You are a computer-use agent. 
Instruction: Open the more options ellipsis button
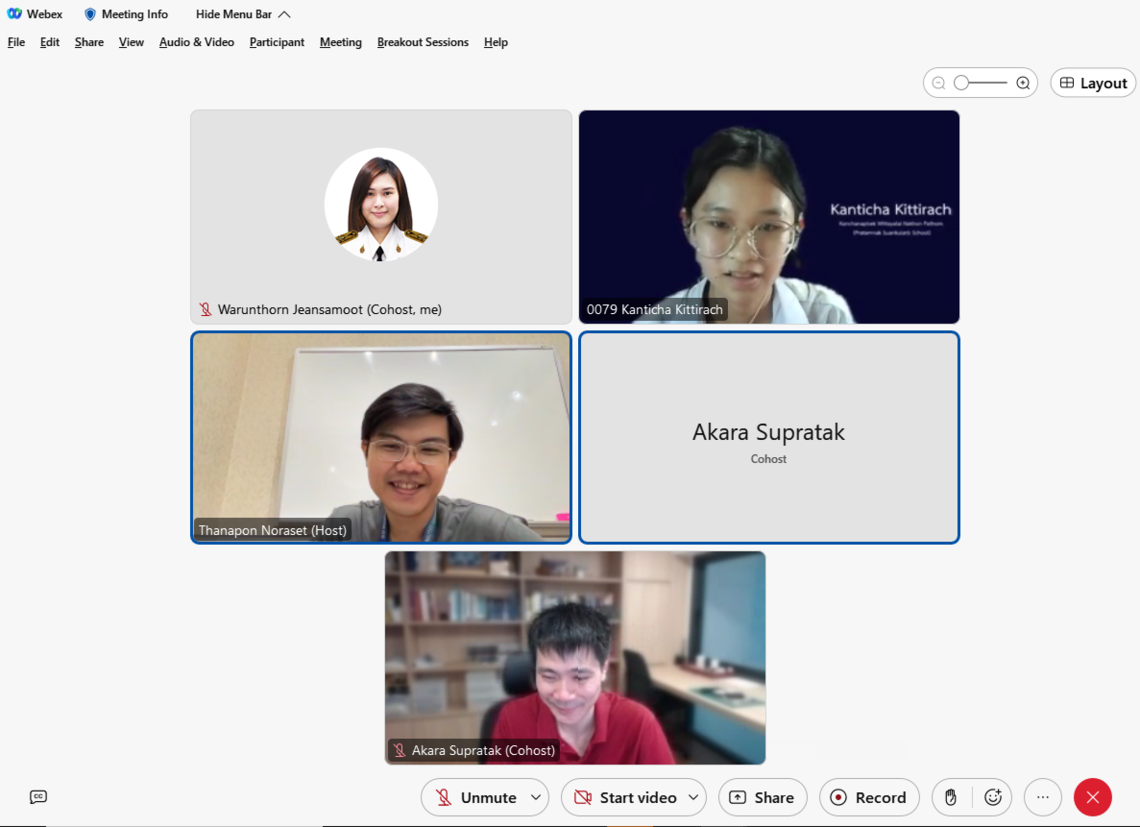1042,797
